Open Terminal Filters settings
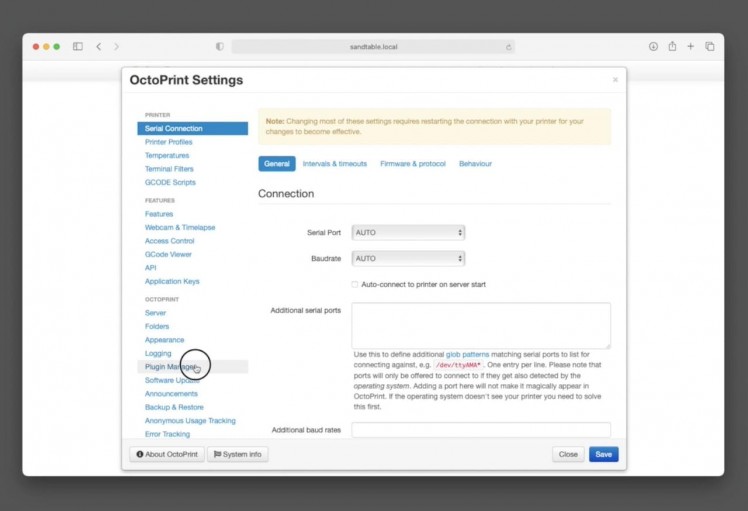The width and height of the screenshot is (748, 511). pyautogui.click(x=169, y=169)
